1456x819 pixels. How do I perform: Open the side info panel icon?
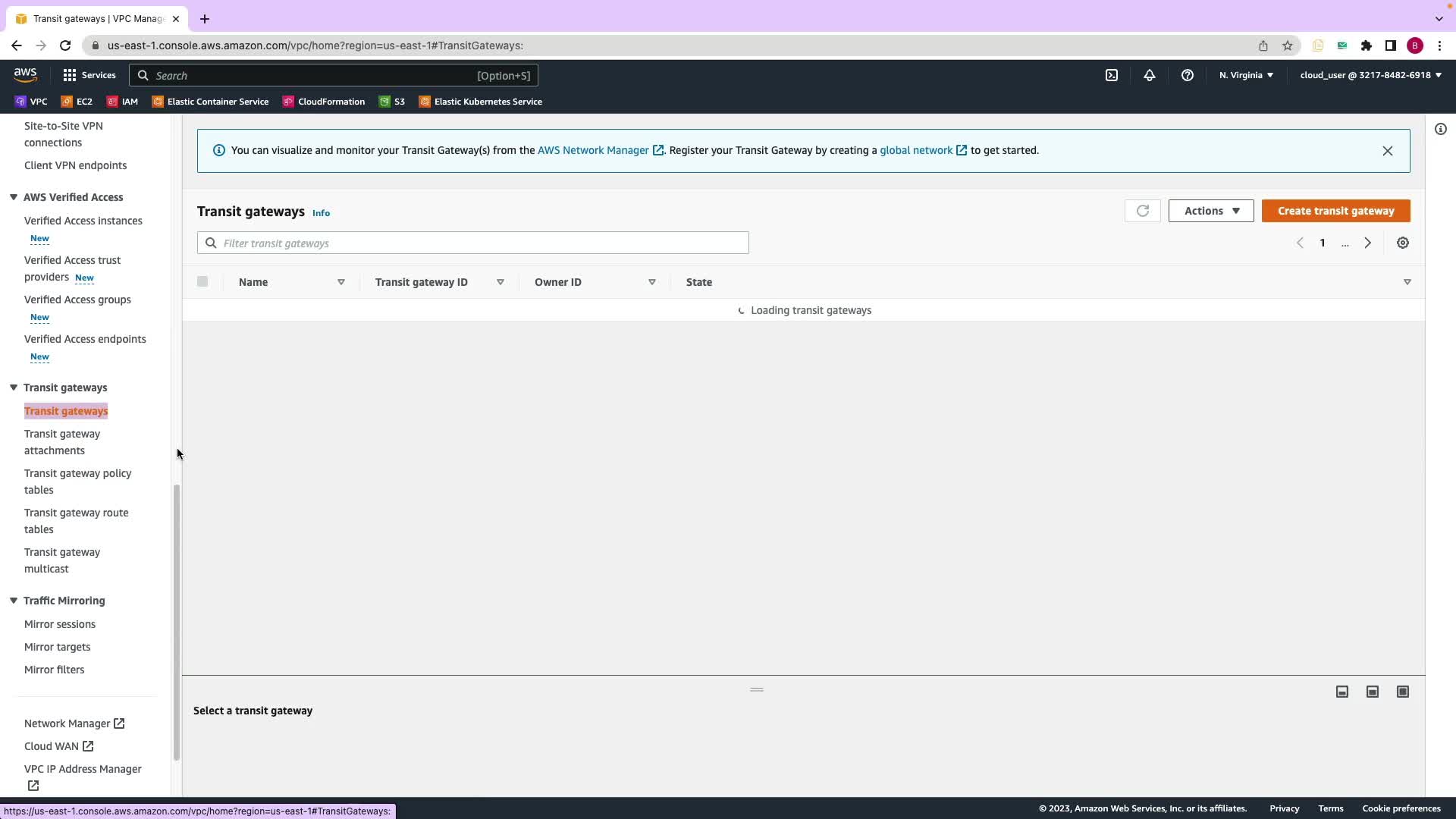point(1440,129)
